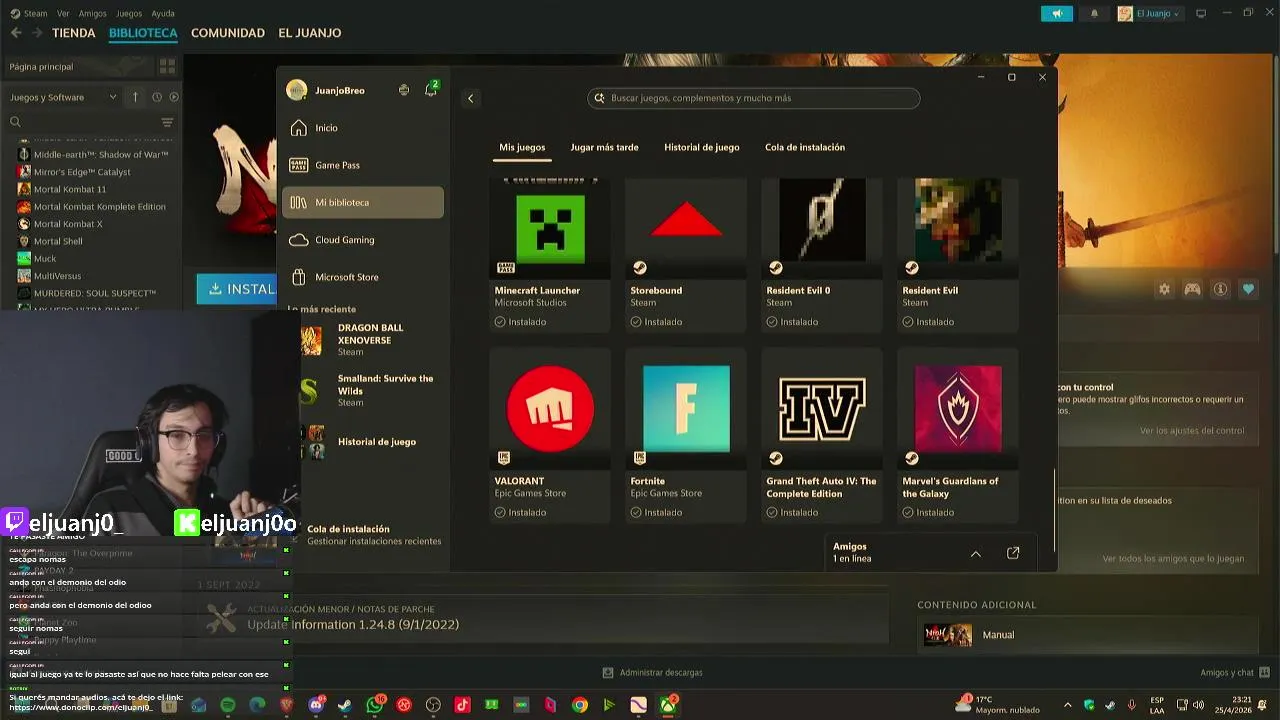Open Steam notifications bell in top bar

pyautogui.click(x=1094, y=13)
